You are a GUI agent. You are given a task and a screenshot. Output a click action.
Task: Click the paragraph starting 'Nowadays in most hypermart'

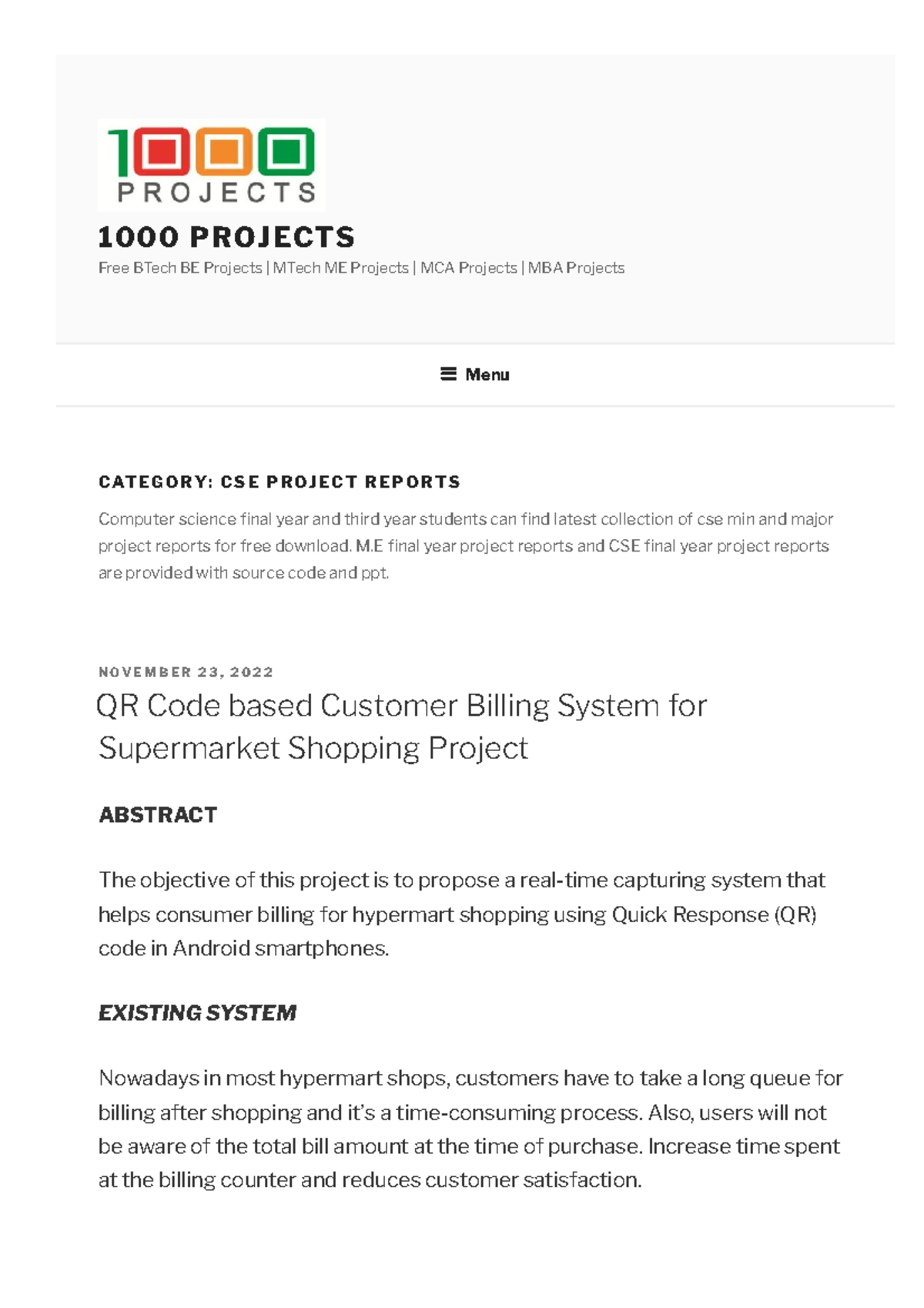pyautogui.click(x=470, y=1129)
